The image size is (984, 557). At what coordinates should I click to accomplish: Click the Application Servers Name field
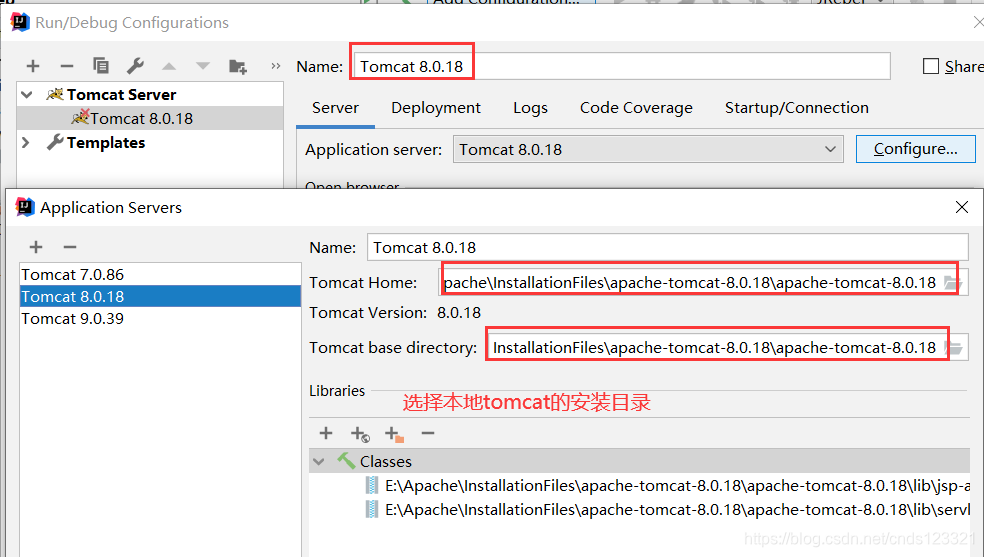click(x=668, y=247)
